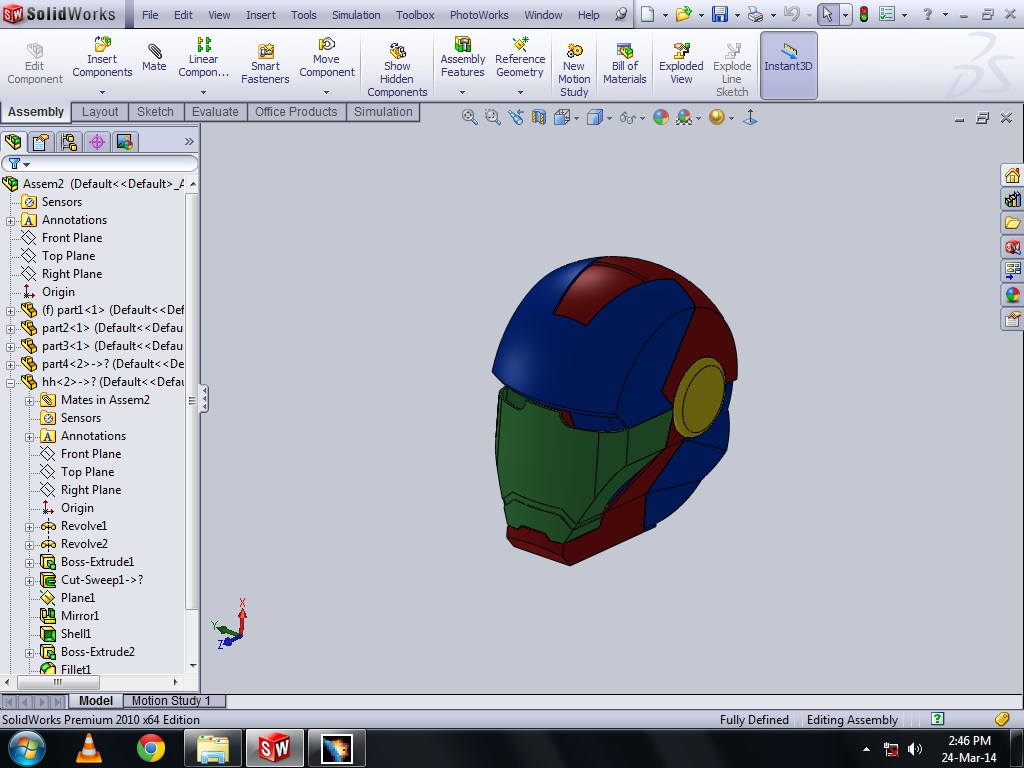
Task: Click Rebuild traffic light icon
Action: pyautogui.click(x=864, y=14)
